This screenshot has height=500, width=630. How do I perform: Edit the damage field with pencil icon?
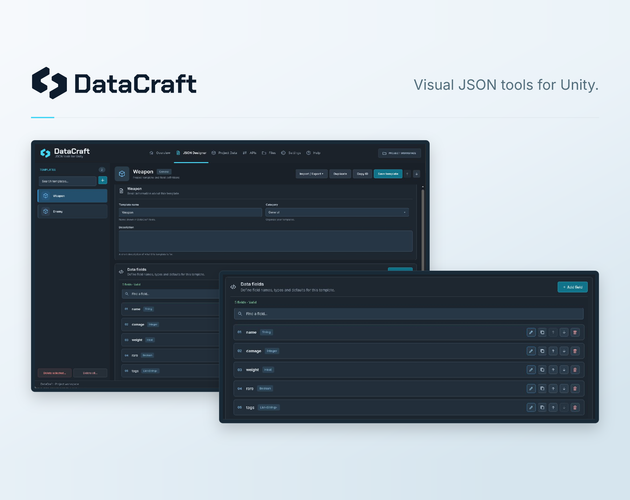click(531, 351)
